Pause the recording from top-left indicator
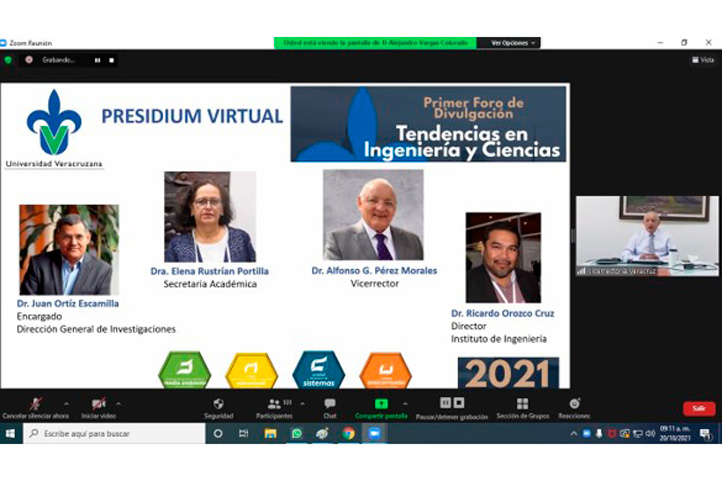 (97, 60)
